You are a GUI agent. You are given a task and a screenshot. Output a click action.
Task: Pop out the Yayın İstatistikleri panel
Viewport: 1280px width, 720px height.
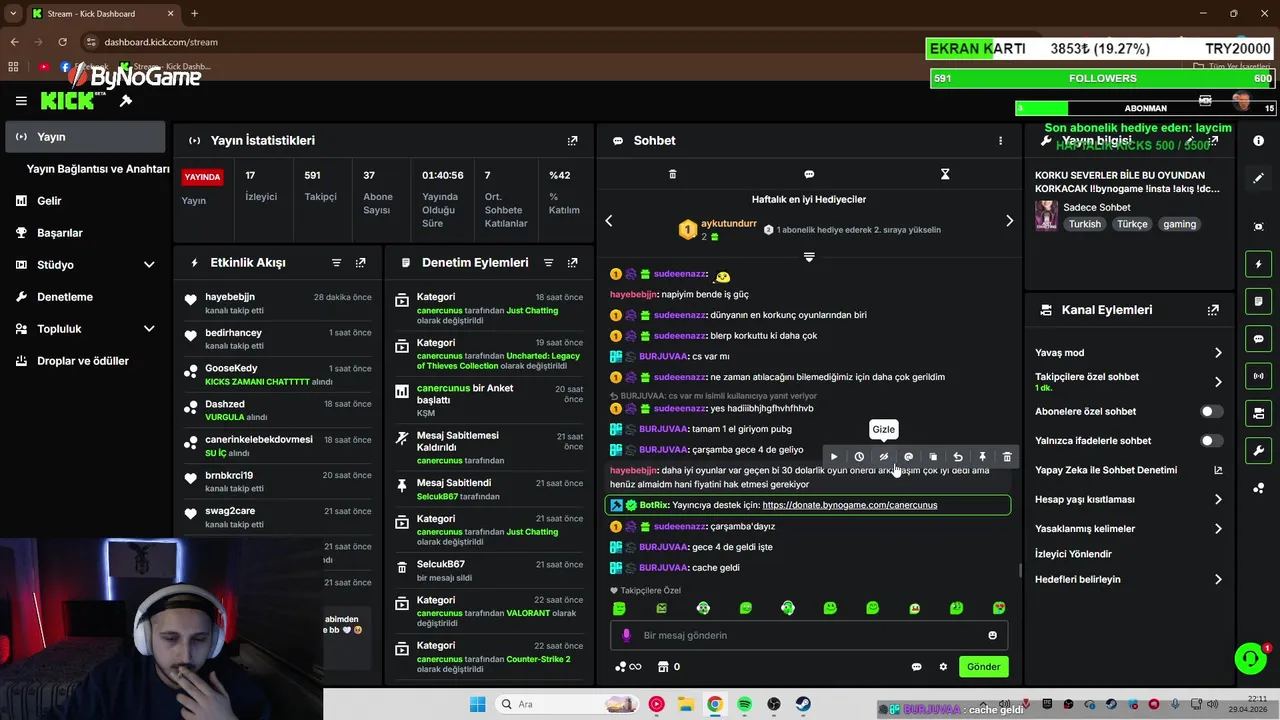(572, 141)
